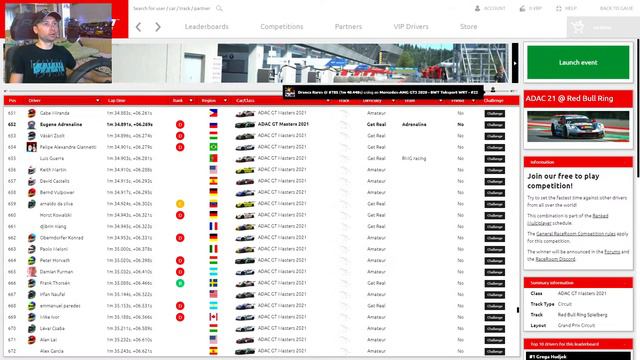
Task: Open Help in the top bar
Action: (x=566, y=8)
